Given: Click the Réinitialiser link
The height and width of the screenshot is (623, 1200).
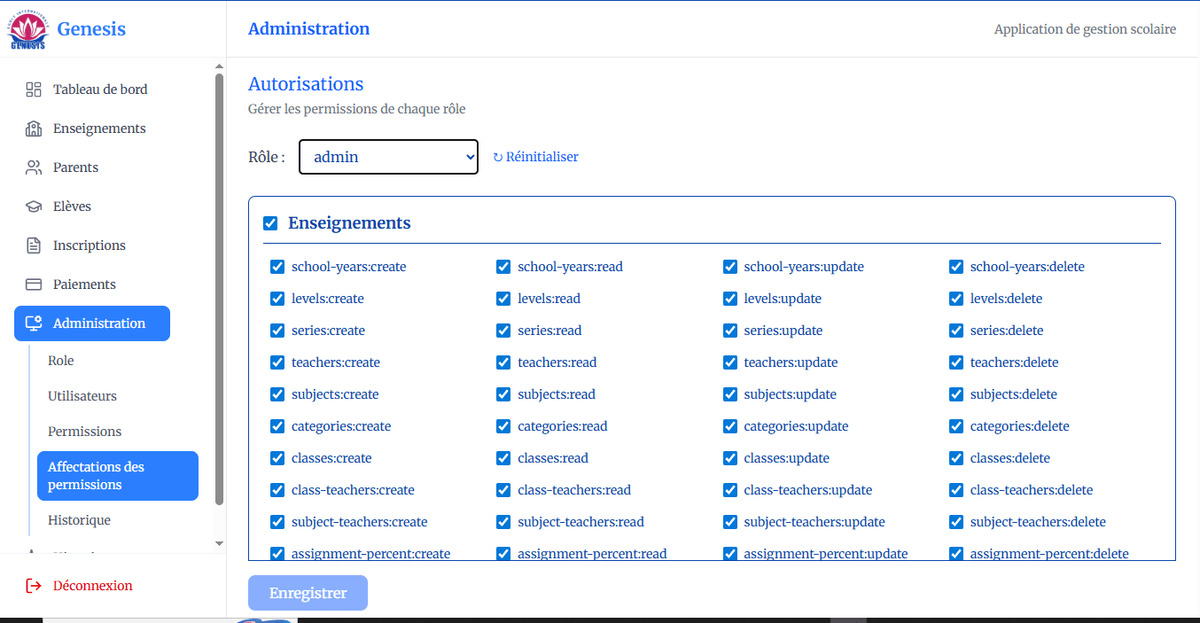Looking at the screenshot, I should tap(536, 157).
